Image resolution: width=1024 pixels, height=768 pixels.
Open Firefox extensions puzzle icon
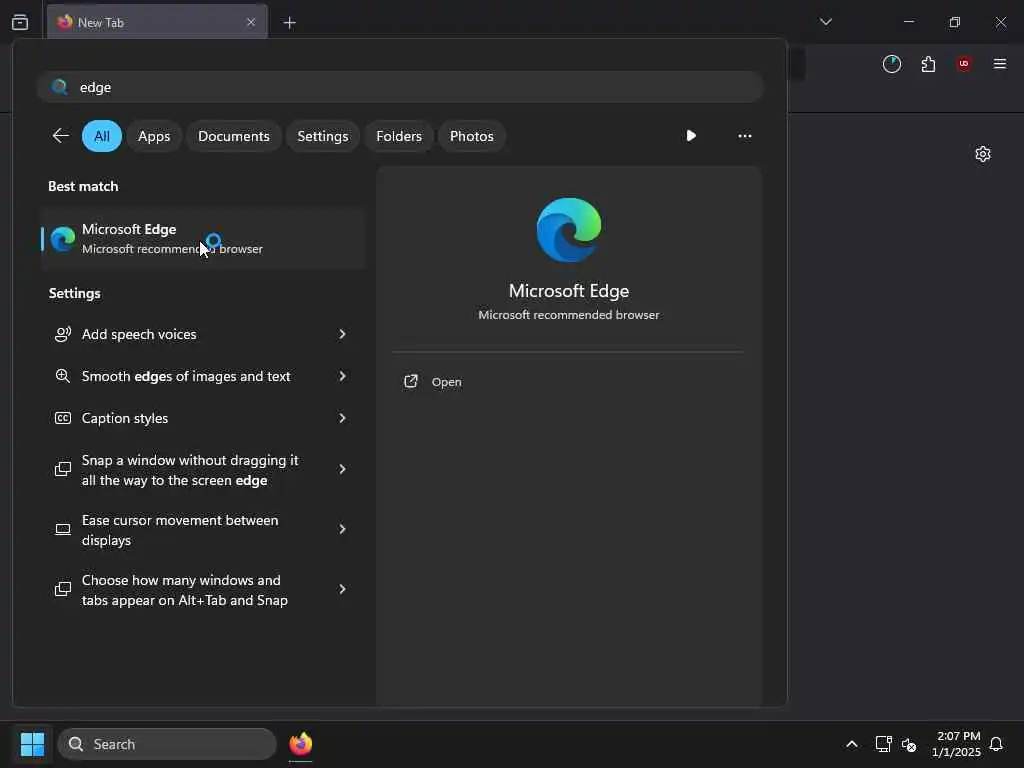click(928, 64)
